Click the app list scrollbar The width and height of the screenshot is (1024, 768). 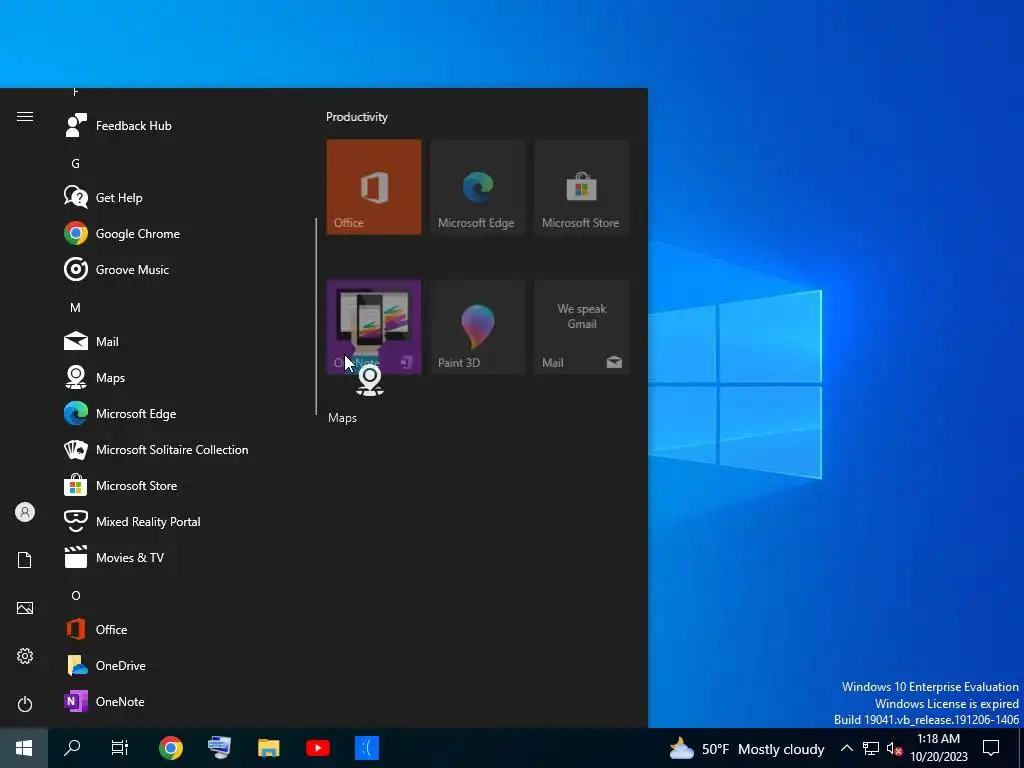[316, 317]
